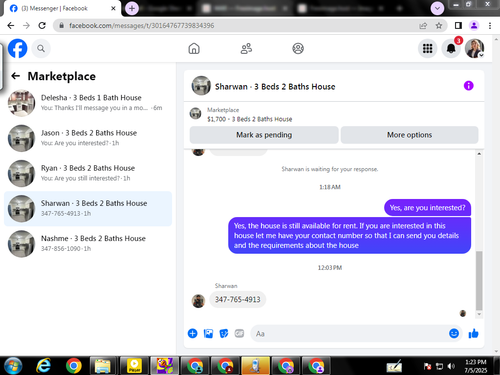Viewport: 500px width, 375px height.
Task: Click Sharwan's avatar in chat header
Action: point(201,86)
